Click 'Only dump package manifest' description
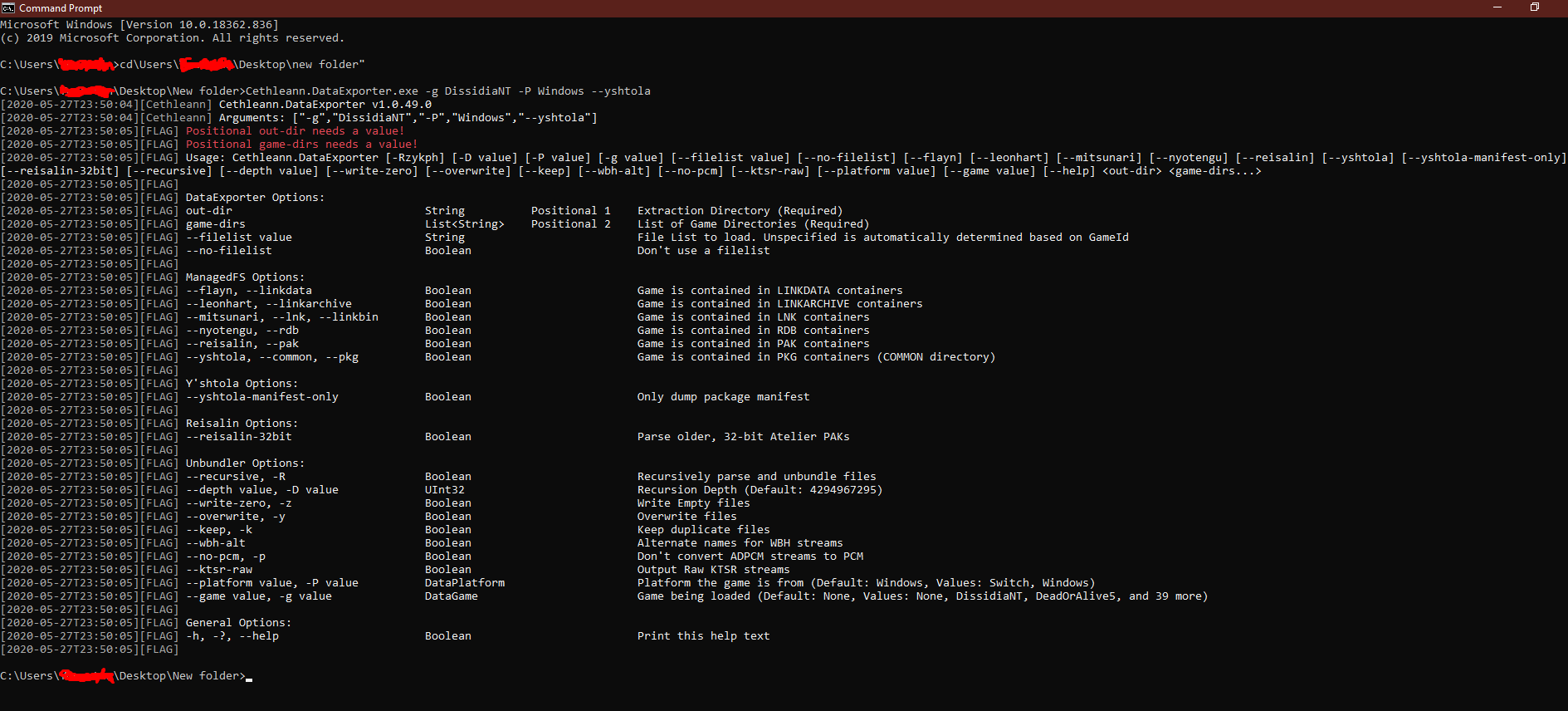 (x=724, y=397)
